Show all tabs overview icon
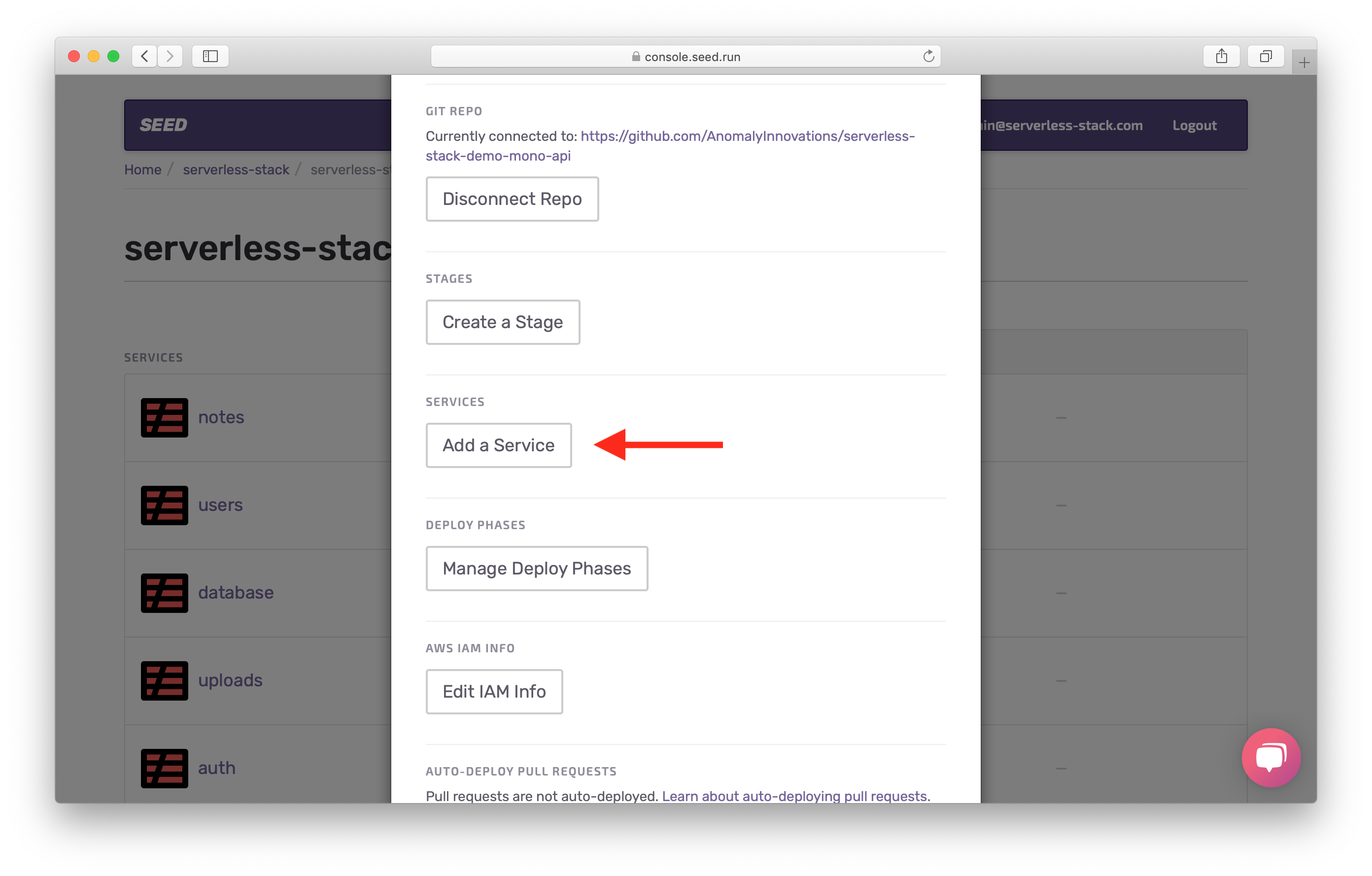The width and height of the screenshot is (1372, 876). (1266, 56)
